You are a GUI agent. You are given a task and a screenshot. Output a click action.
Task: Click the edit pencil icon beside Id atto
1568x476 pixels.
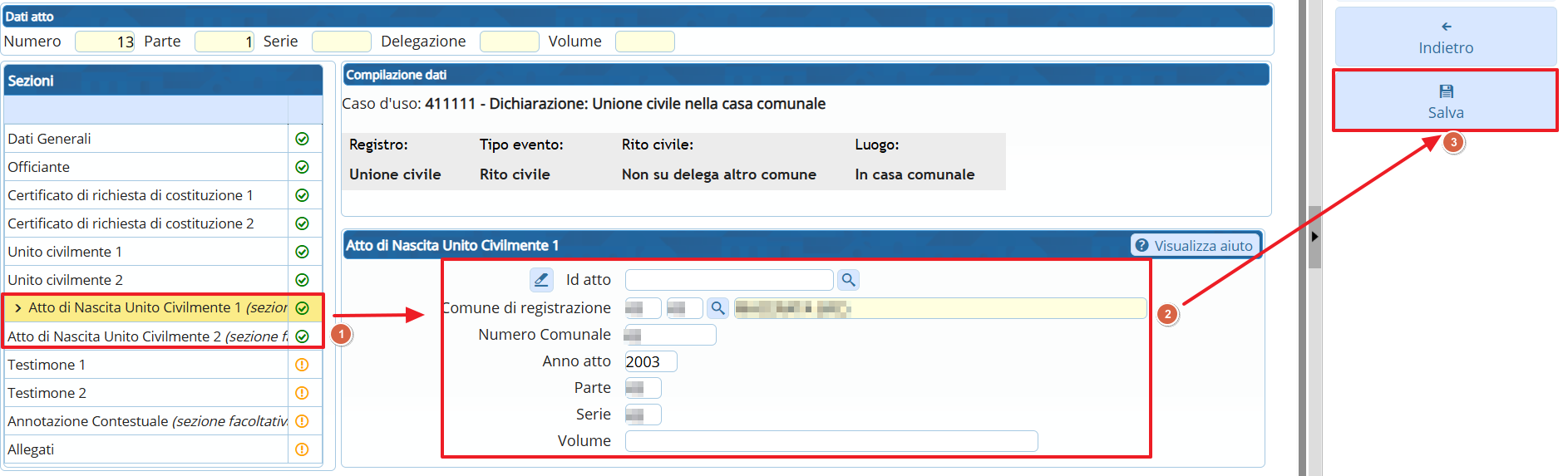(x=541, y=280)
